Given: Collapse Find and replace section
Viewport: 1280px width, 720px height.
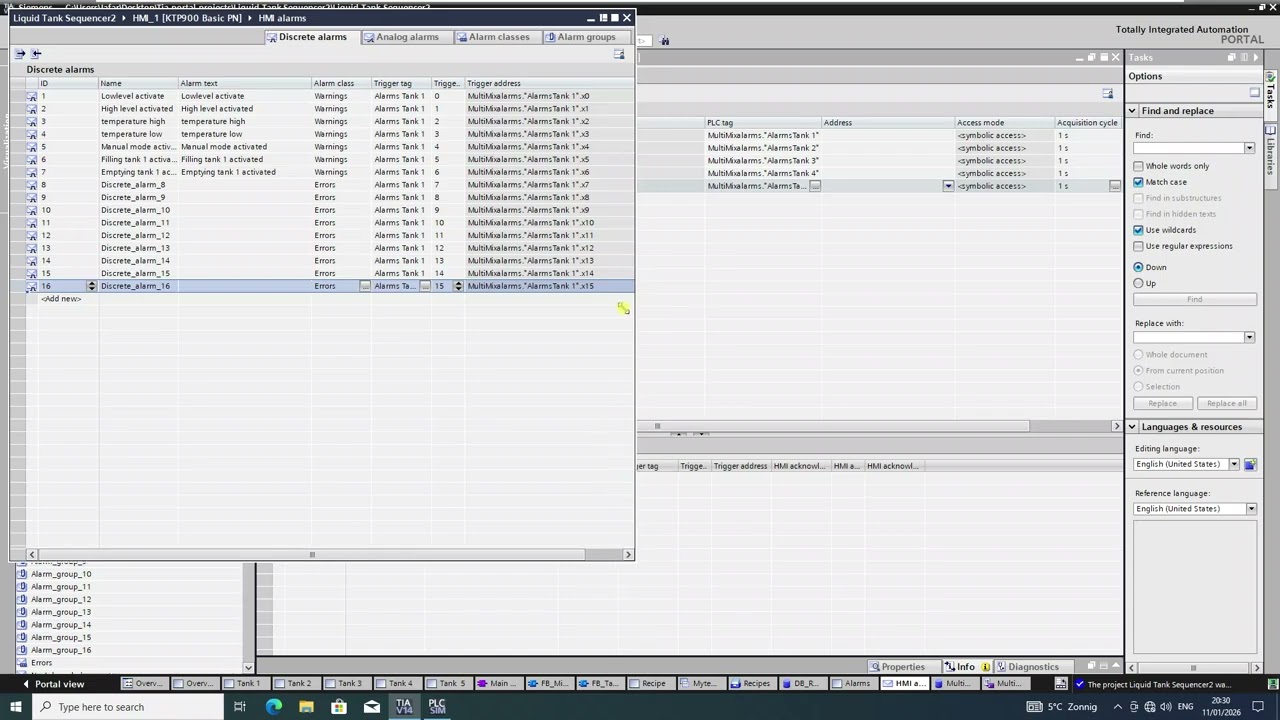Looking at the screenshot, I should coord(1133,111).
